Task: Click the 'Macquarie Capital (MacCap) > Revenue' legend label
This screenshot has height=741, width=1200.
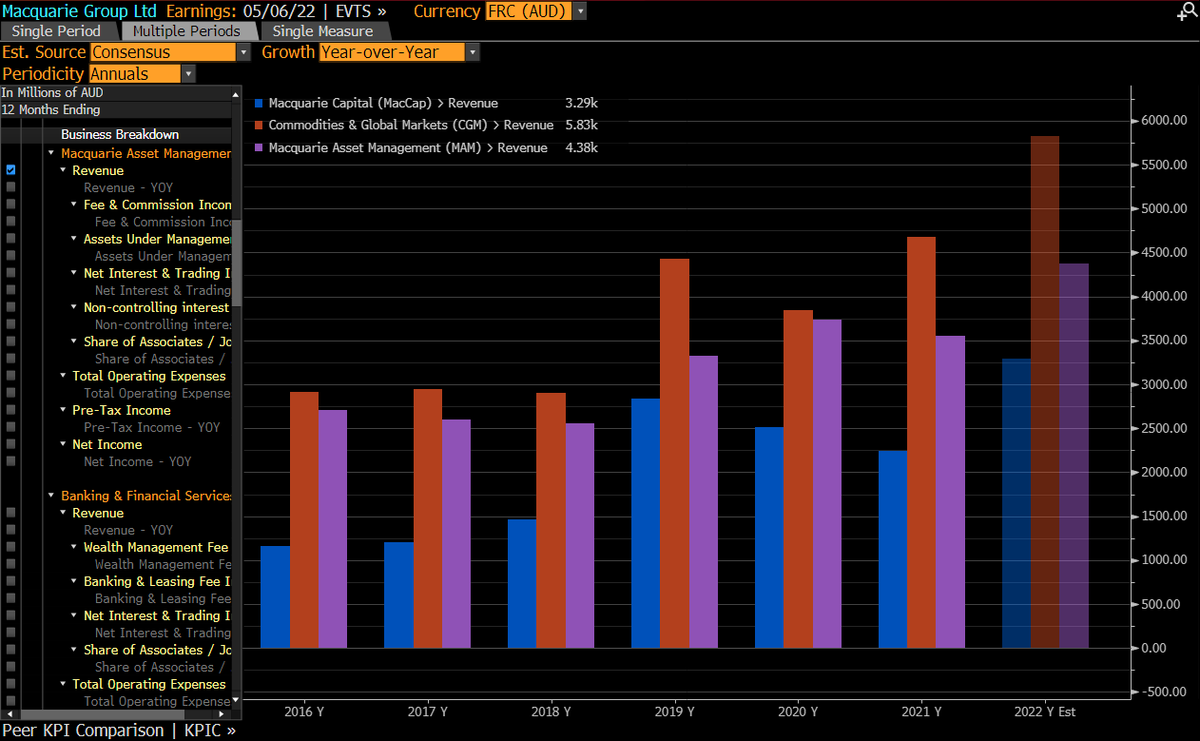Action: (383, 103)
